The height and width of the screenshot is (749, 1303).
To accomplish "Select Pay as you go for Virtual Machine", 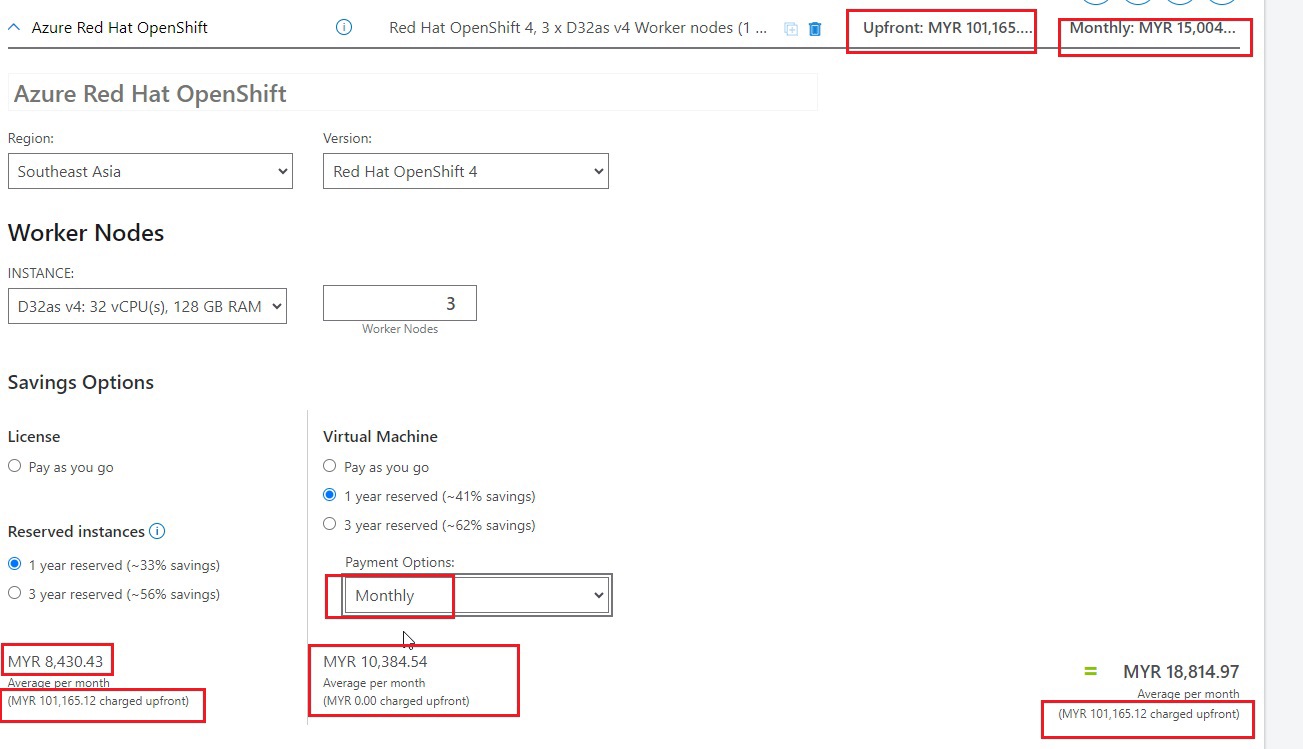I will click(x=329, y=465).
